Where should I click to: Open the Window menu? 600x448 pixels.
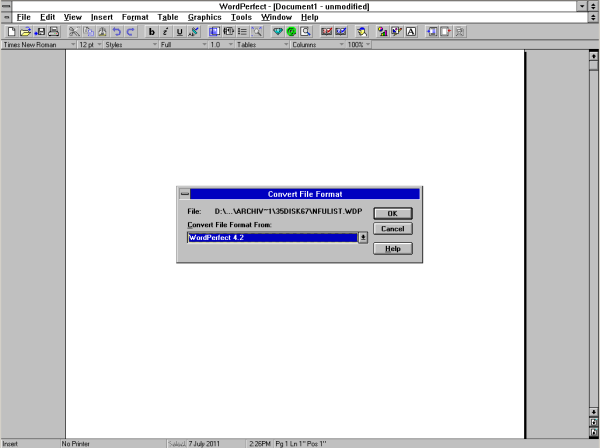click(x=276, y=17)
